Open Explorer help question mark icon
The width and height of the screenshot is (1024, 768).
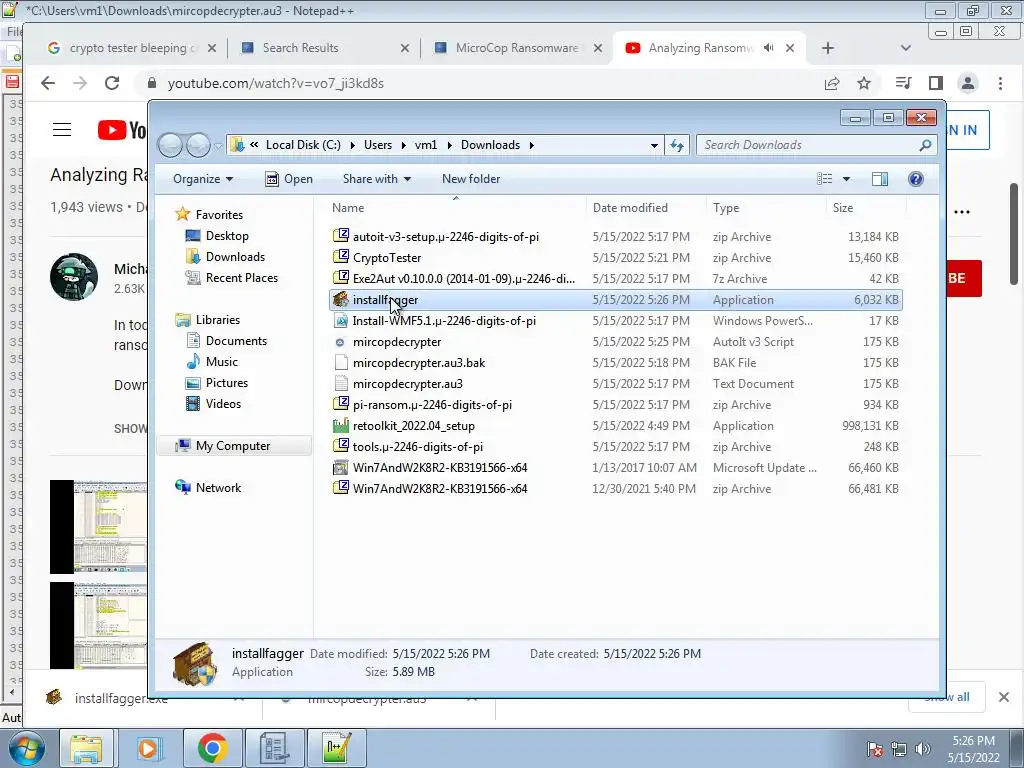916,179
